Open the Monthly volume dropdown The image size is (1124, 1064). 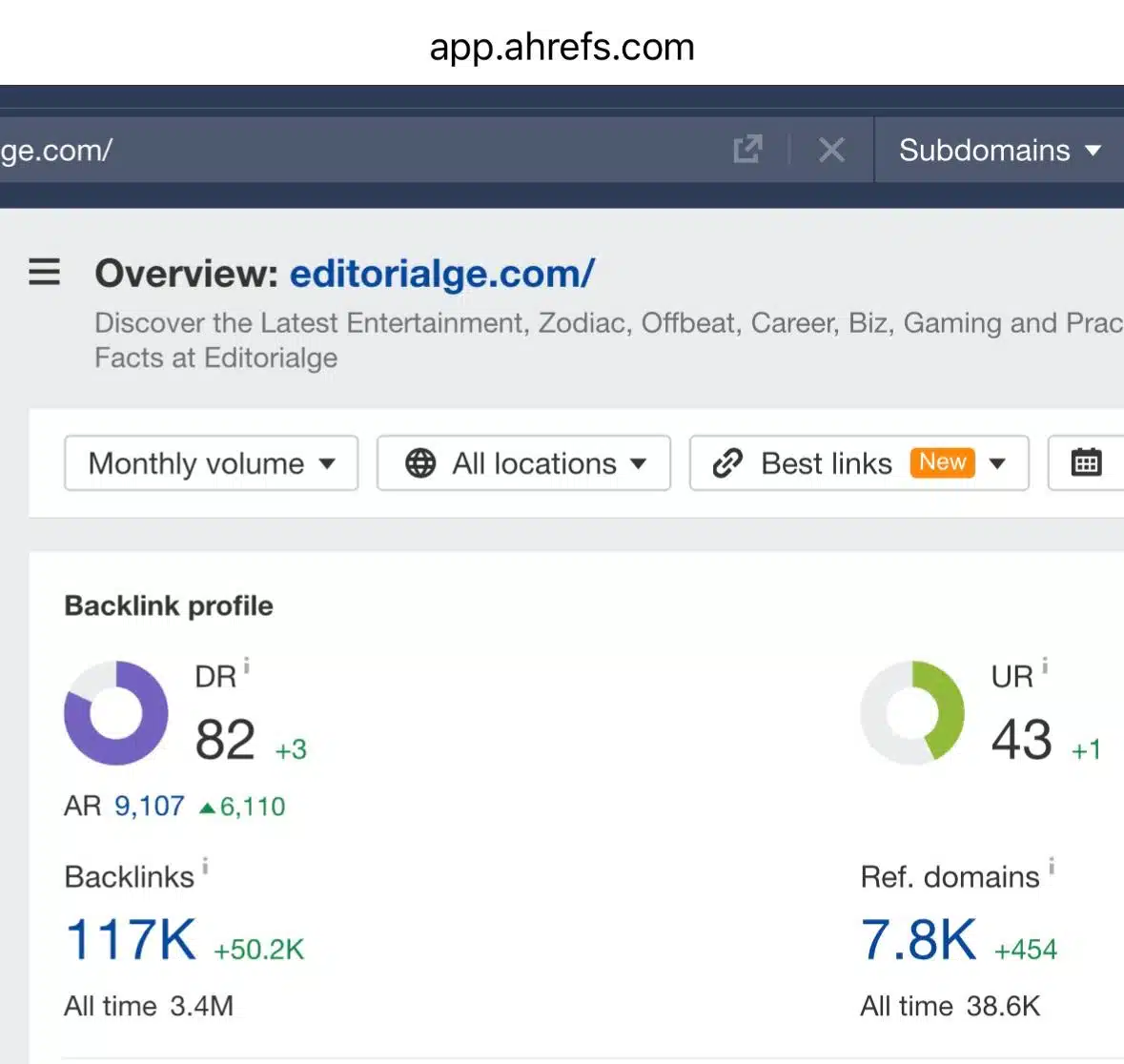tap(210, 463)
